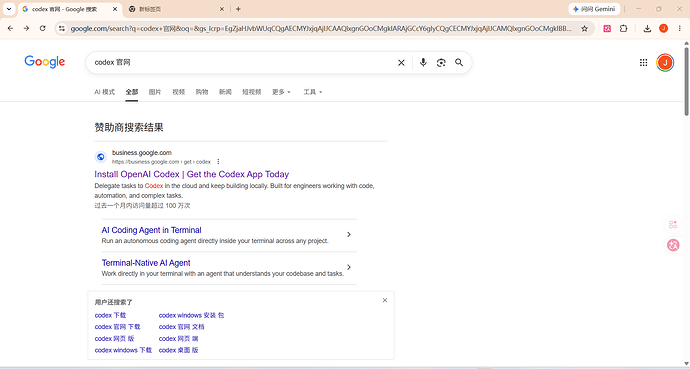
Task: Expand the Terminal-Native AI Agent chevron
Action: pos(349,267)
